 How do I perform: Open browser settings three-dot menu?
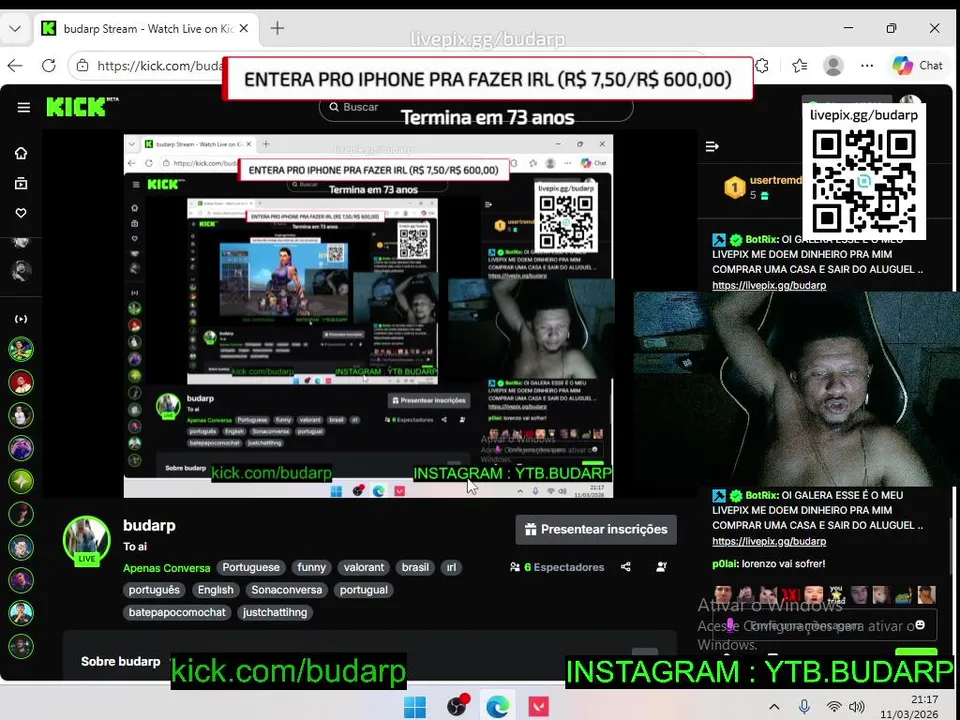867,66
